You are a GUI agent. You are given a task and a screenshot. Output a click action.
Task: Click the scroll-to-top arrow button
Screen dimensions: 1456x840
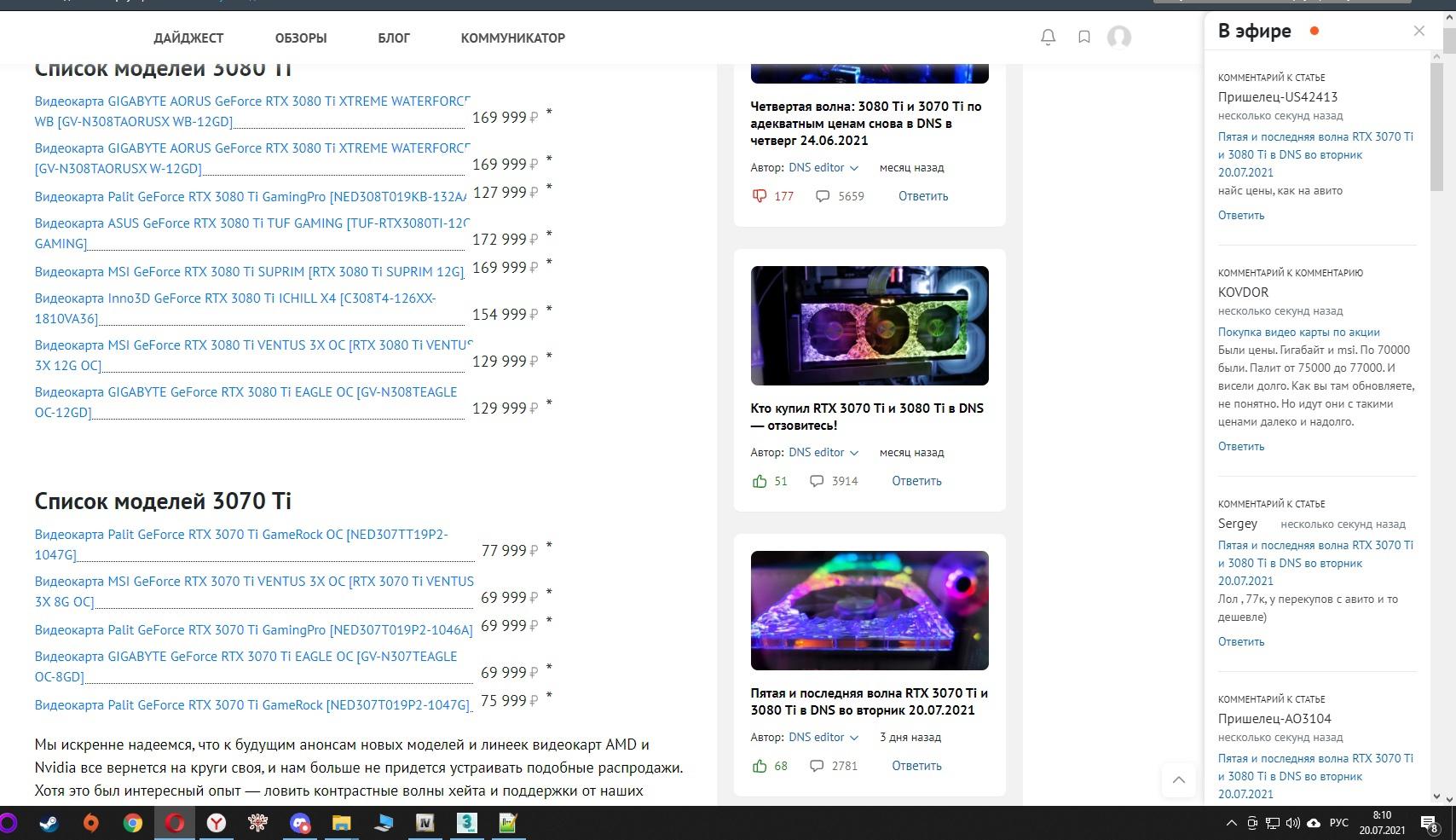coord(1178,779)
